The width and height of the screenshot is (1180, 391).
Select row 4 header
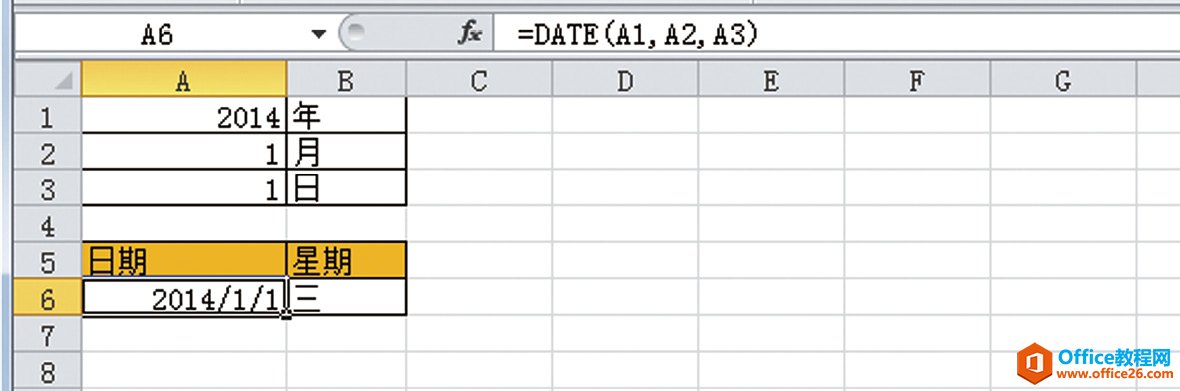click(x=47, y=224)
